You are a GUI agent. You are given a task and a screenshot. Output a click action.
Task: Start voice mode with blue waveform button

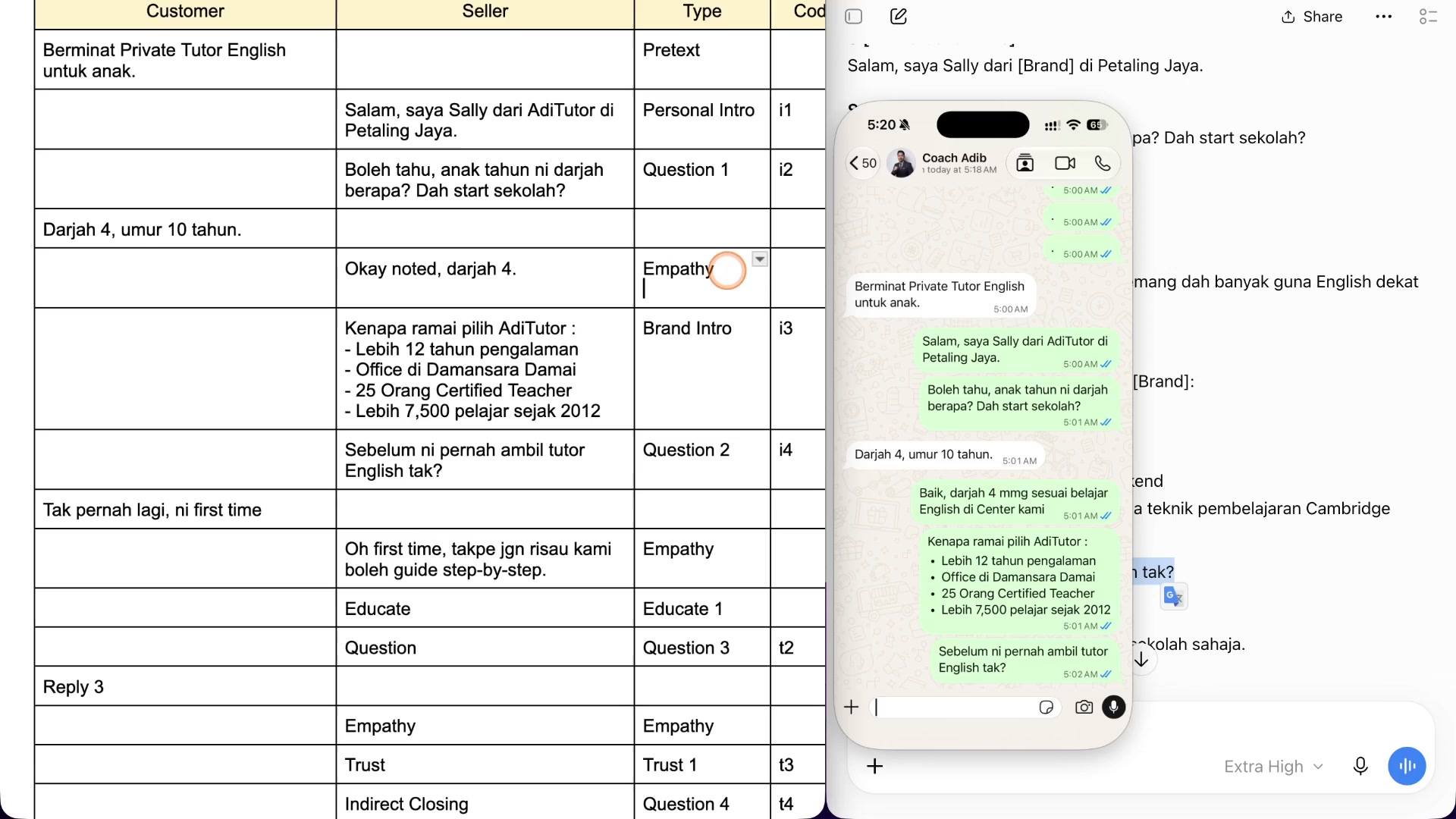(x=1407, y=766)
